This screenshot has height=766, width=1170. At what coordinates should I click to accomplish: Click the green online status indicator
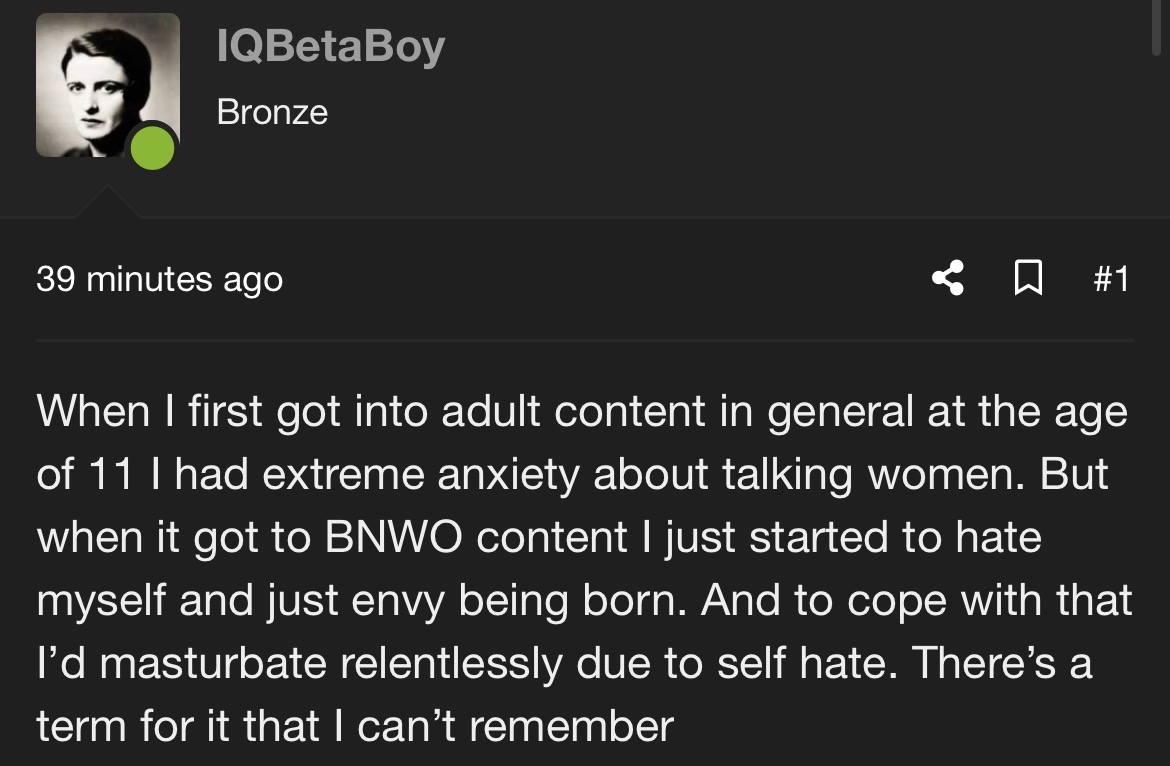pyautogui.click(x=152, y=148)
